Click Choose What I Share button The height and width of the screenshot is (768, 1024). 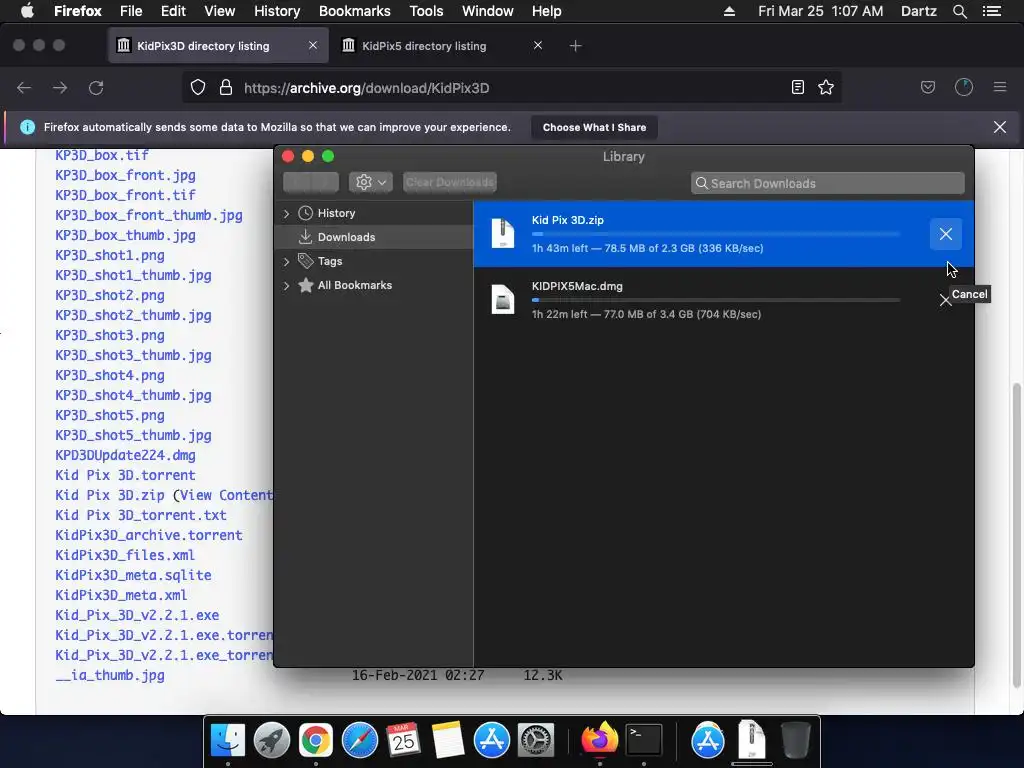[594, 127]
